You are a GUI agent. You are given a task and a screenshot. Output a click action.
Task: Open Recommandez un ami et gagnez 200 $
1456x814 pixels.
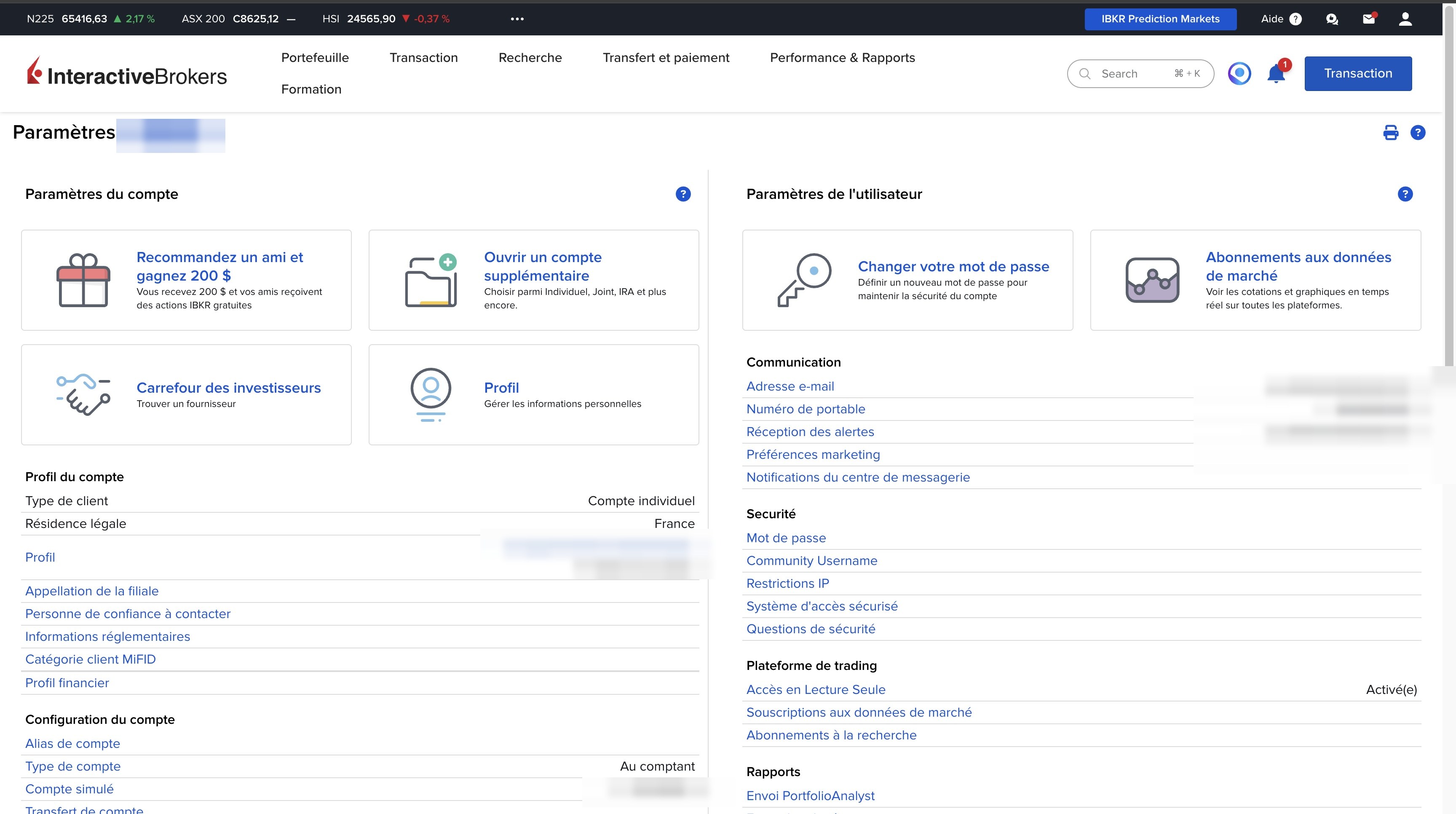(220, 266)
